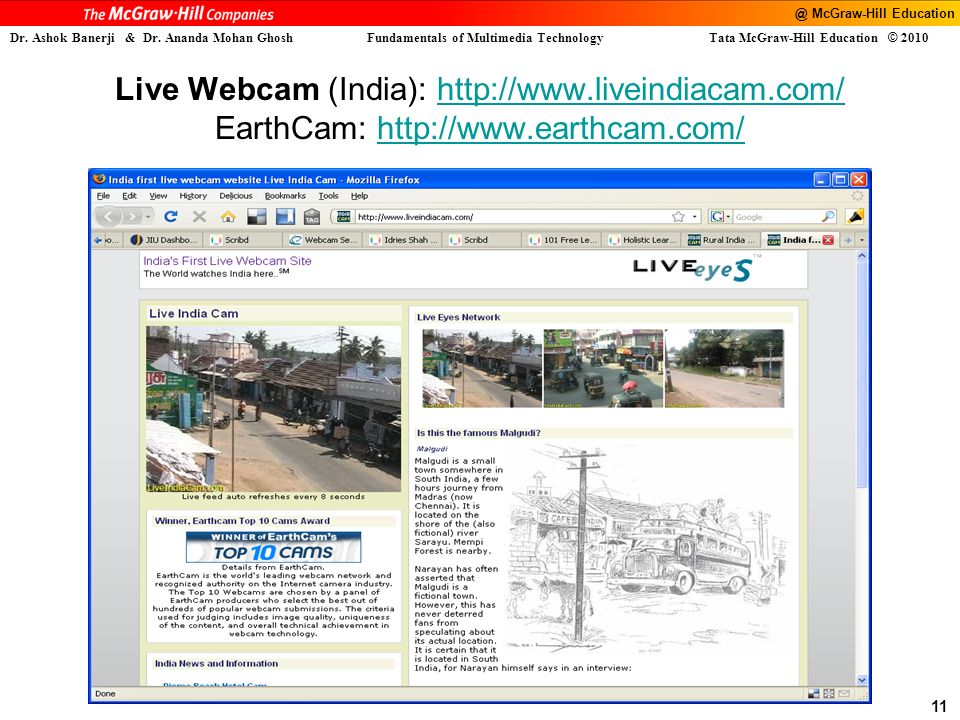
Task: Click the first status bar icon near Done
Action: (x=814, y=694)
